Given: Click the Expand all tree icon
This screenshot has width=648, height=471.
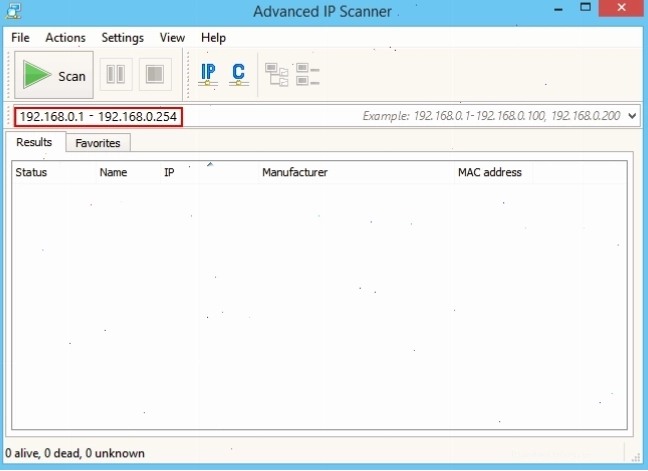Looking at the screenshot, I should (x=276, y=75).
